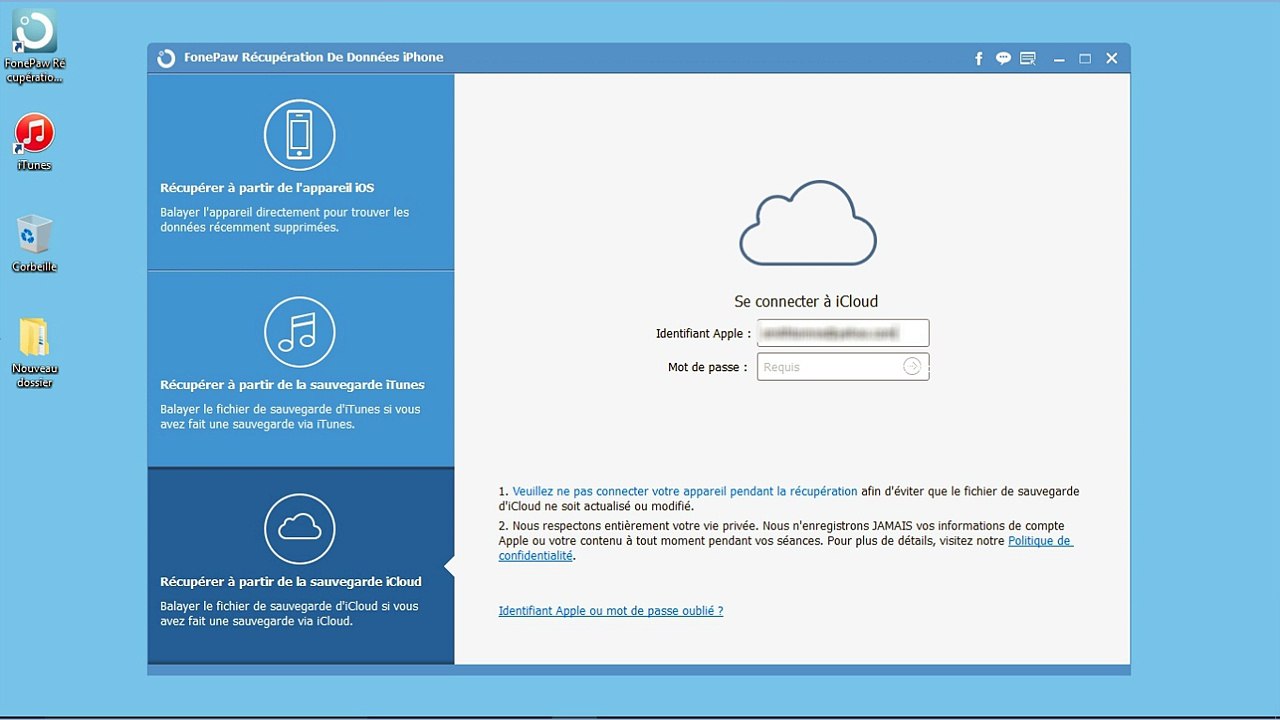Screen dimensions: 1280x720
Task: Click the large cloud icon above sign-in
Action: click(808, 223)
